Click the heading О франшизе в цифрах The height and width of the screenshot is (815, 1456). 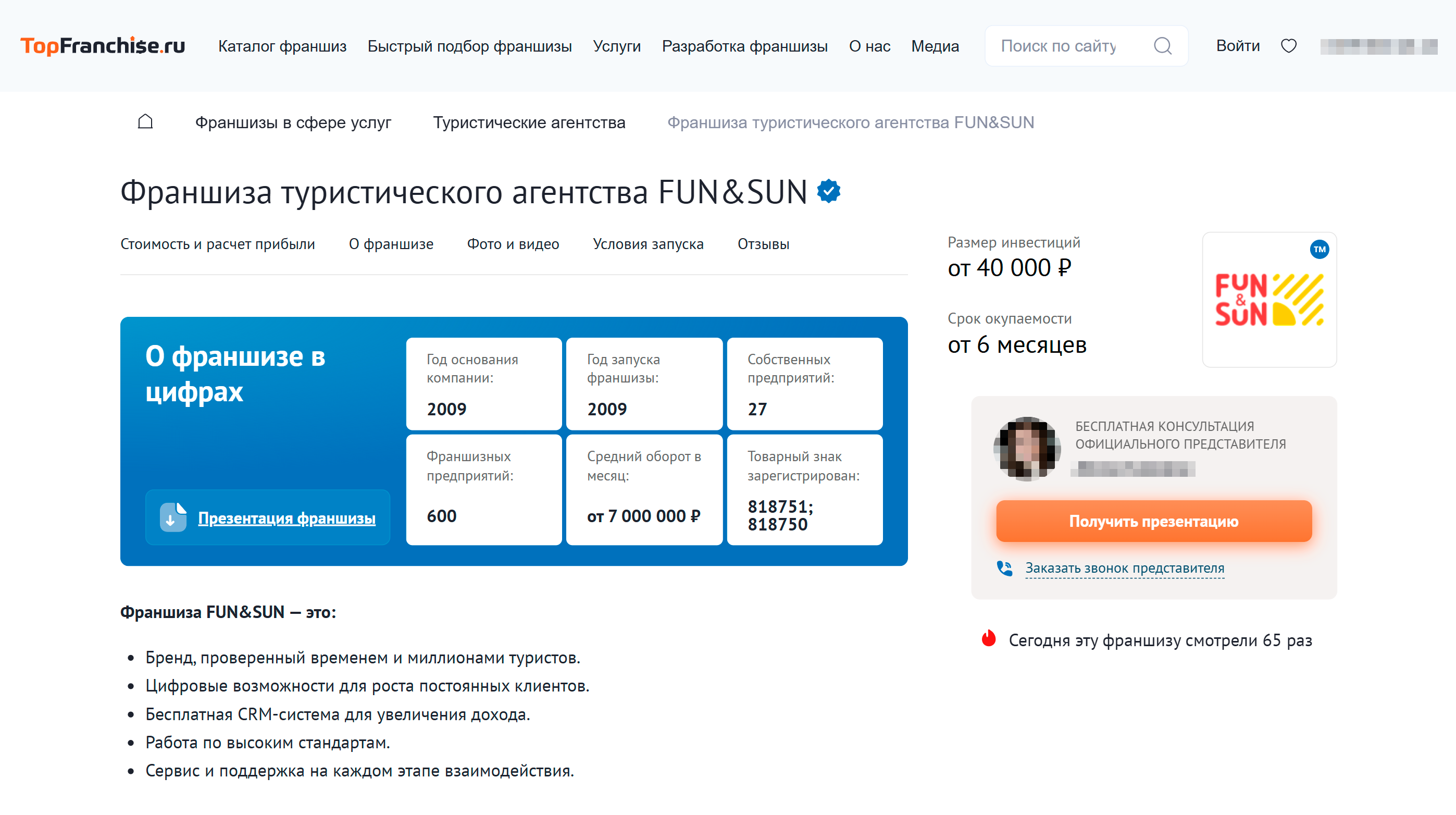[235, 373]
